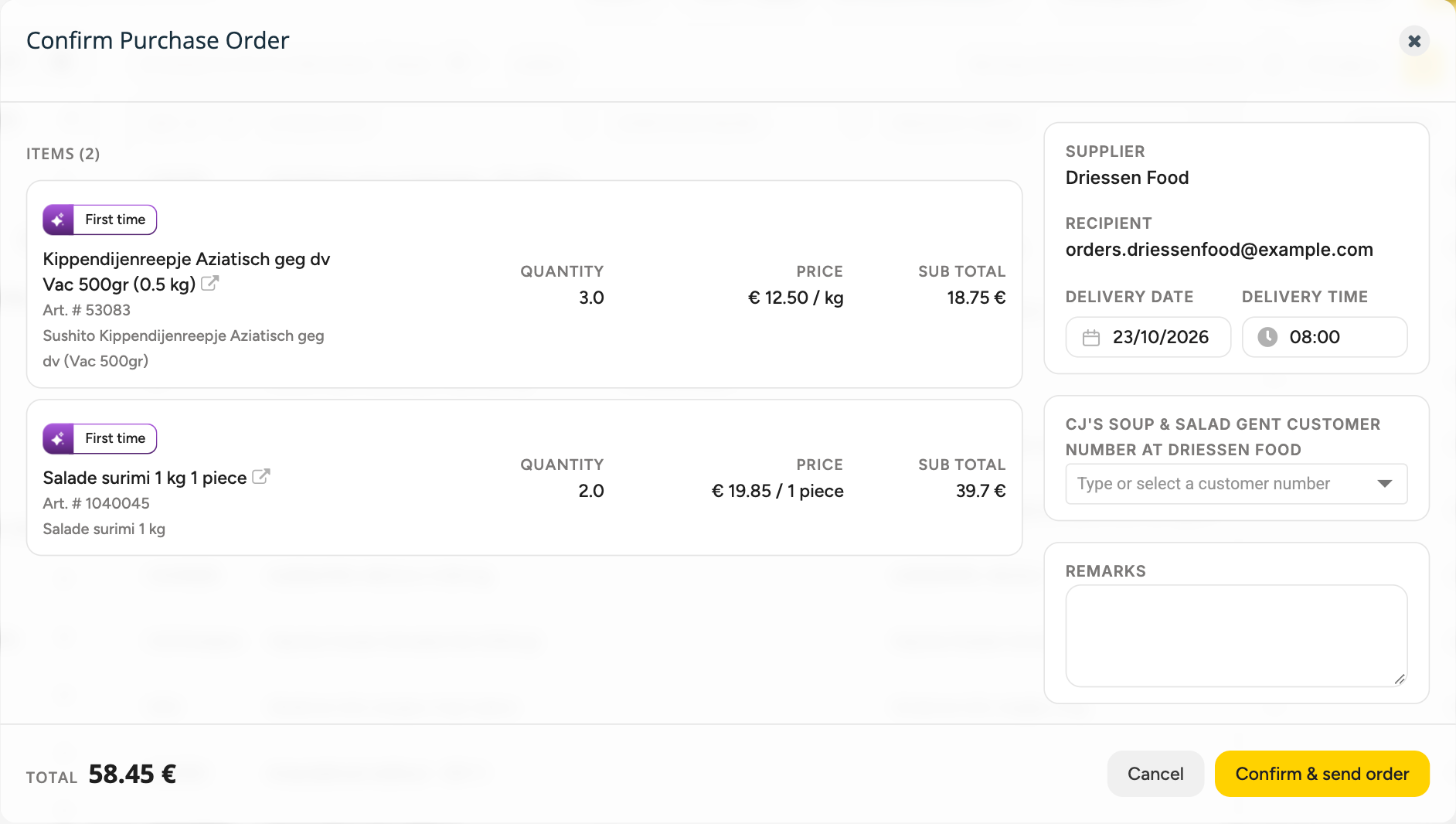Viewport: 1456px width, 824px height.
Task: Open external link icon for Salade surimi
Action: coord(260,477)
